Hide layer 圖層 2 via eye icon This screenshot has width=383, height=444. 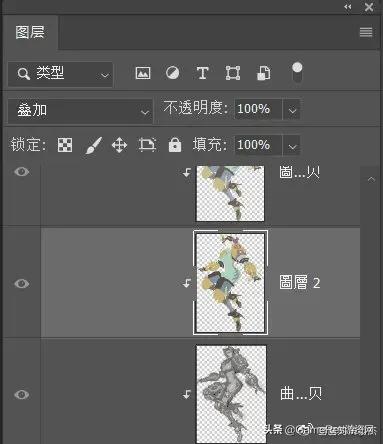[22, 284]
